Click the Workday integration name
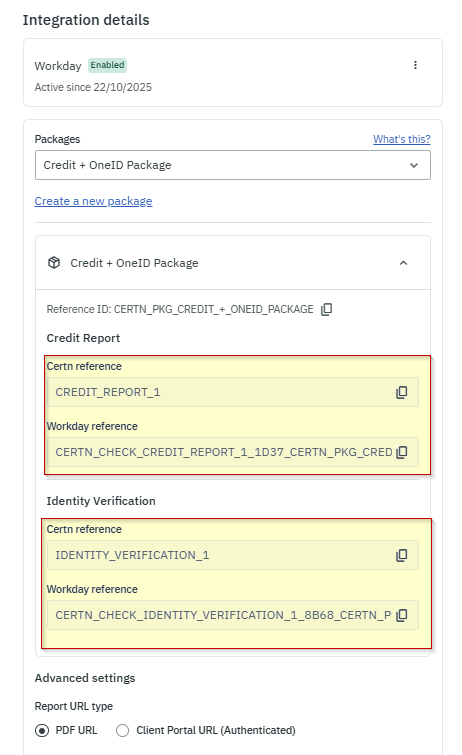The image size is (462, 755). pyautogui.click(x=58, y=66)
